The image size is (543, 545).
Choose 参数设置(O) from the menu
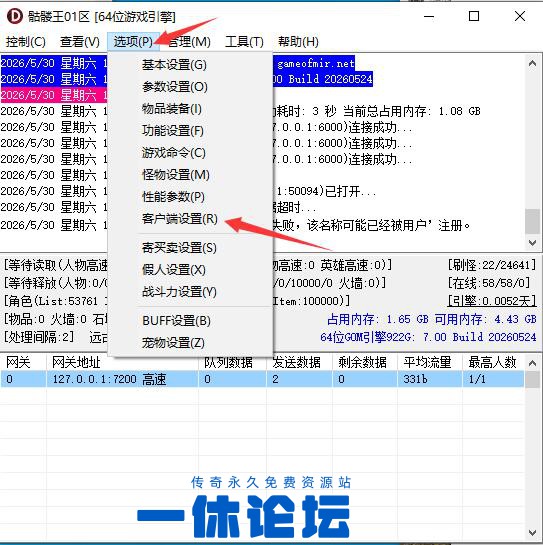tap(190, 87)
